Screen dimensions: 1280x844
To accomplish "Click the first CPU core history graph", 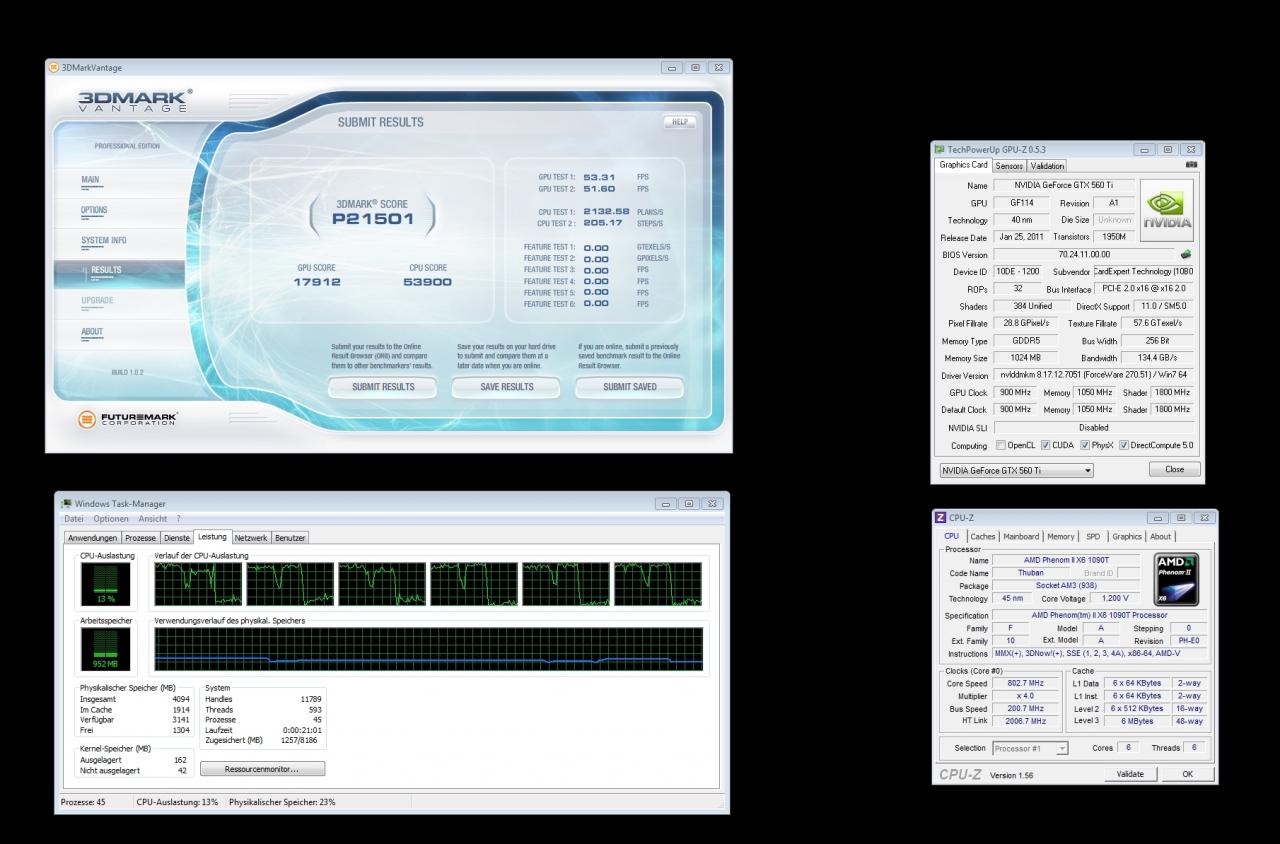I will coord(198,584).
